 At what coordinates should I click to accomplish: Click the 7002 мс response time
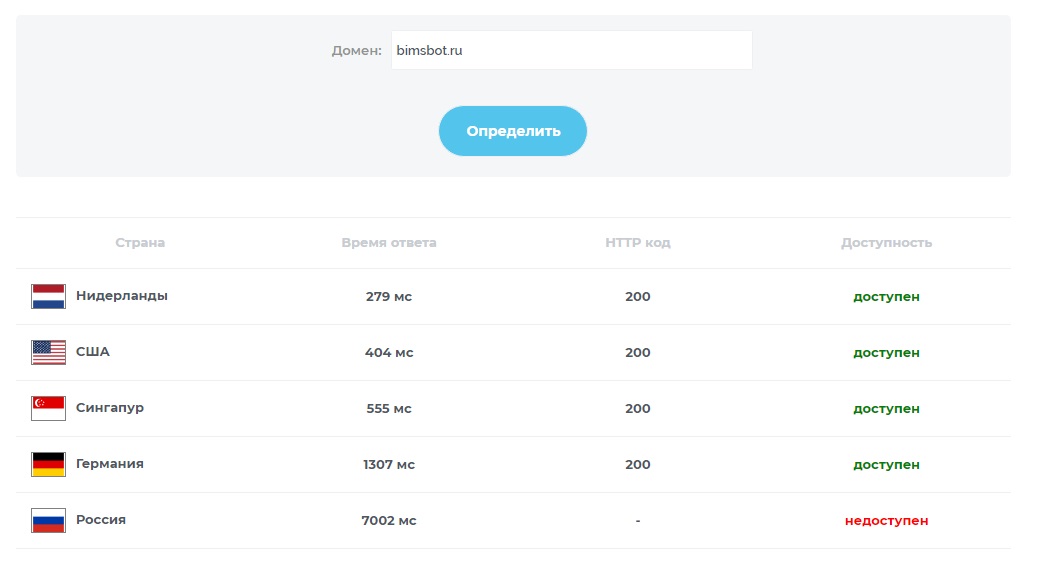click(389, 521)
